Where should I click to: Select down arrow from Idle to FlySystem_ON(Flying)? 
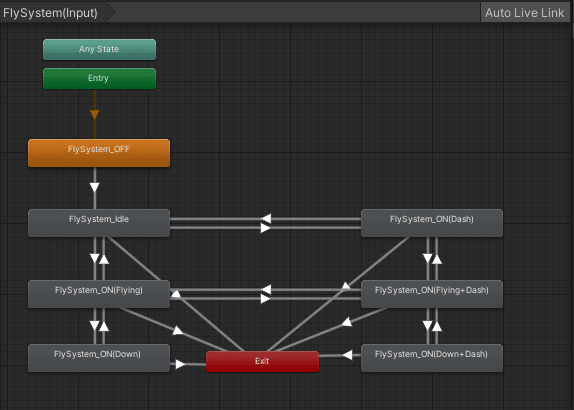pos(94,258)
